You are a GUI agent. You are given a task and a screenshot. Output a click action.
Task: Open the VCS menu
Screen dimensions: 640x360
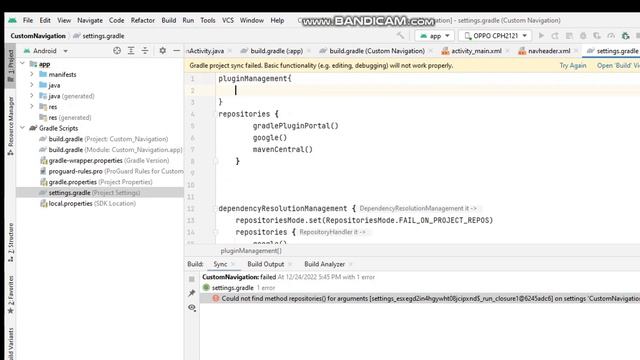228,20
